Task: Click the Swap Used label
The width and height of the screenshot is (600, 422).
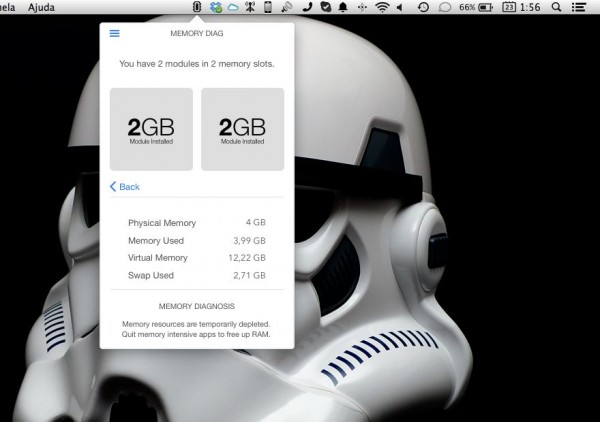Action: 151,275
